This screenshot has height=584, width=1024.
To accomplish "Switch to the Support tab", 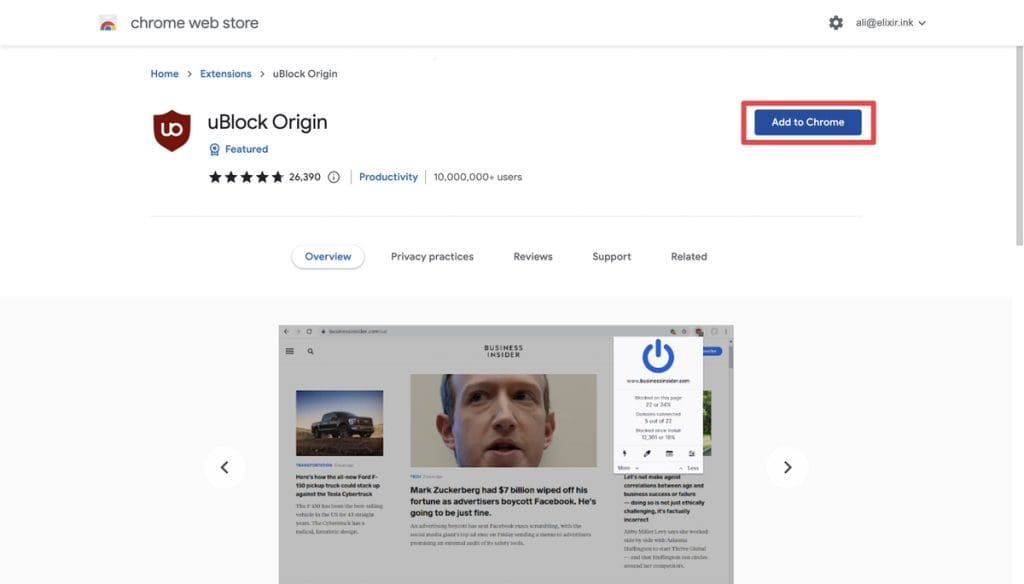I will click(x=611, y=257).
